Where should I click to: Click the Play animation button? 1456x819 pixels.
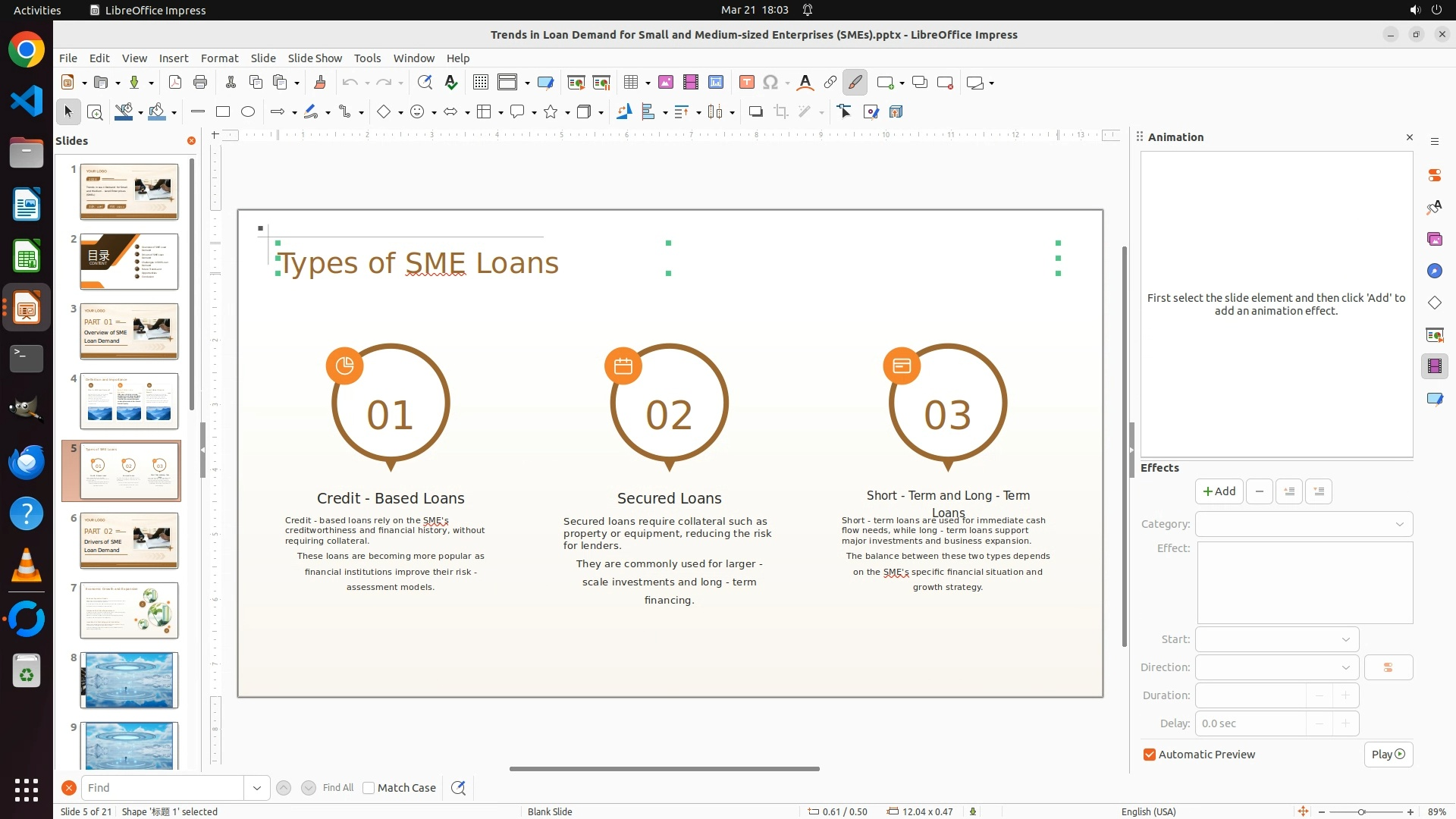coord(1388,755)
